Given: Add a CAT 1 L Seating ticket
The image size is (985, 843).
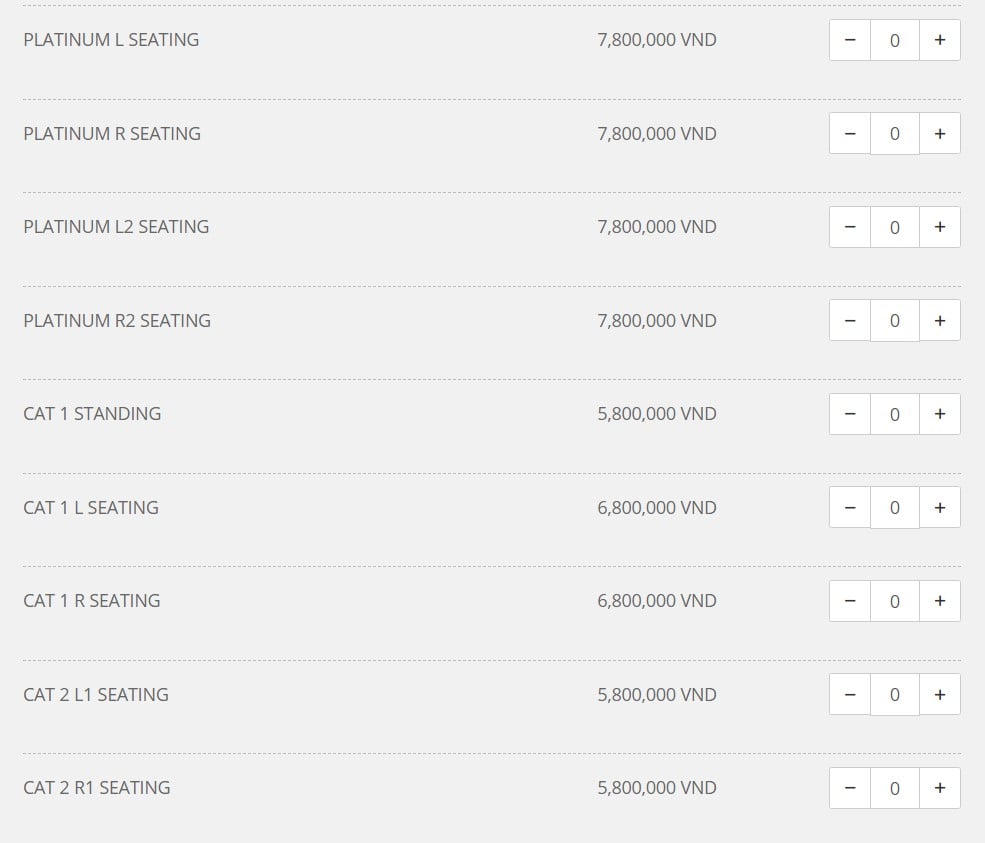Looking at the screenshot, I should (x=940, y=507).
